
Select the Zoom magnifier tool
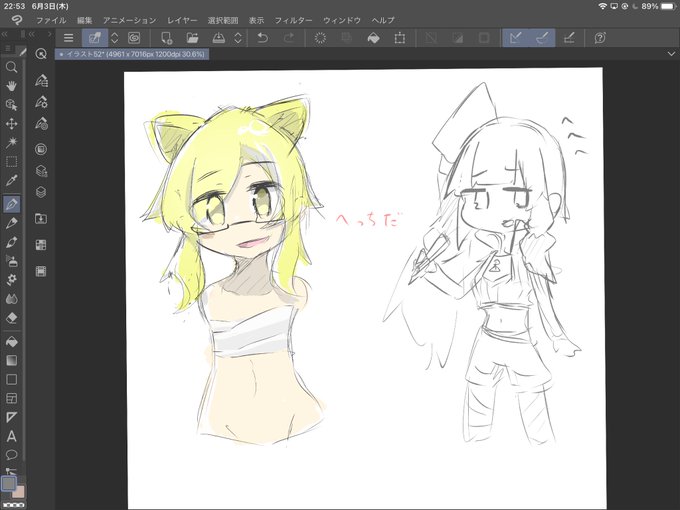click(x=12, y=67)
